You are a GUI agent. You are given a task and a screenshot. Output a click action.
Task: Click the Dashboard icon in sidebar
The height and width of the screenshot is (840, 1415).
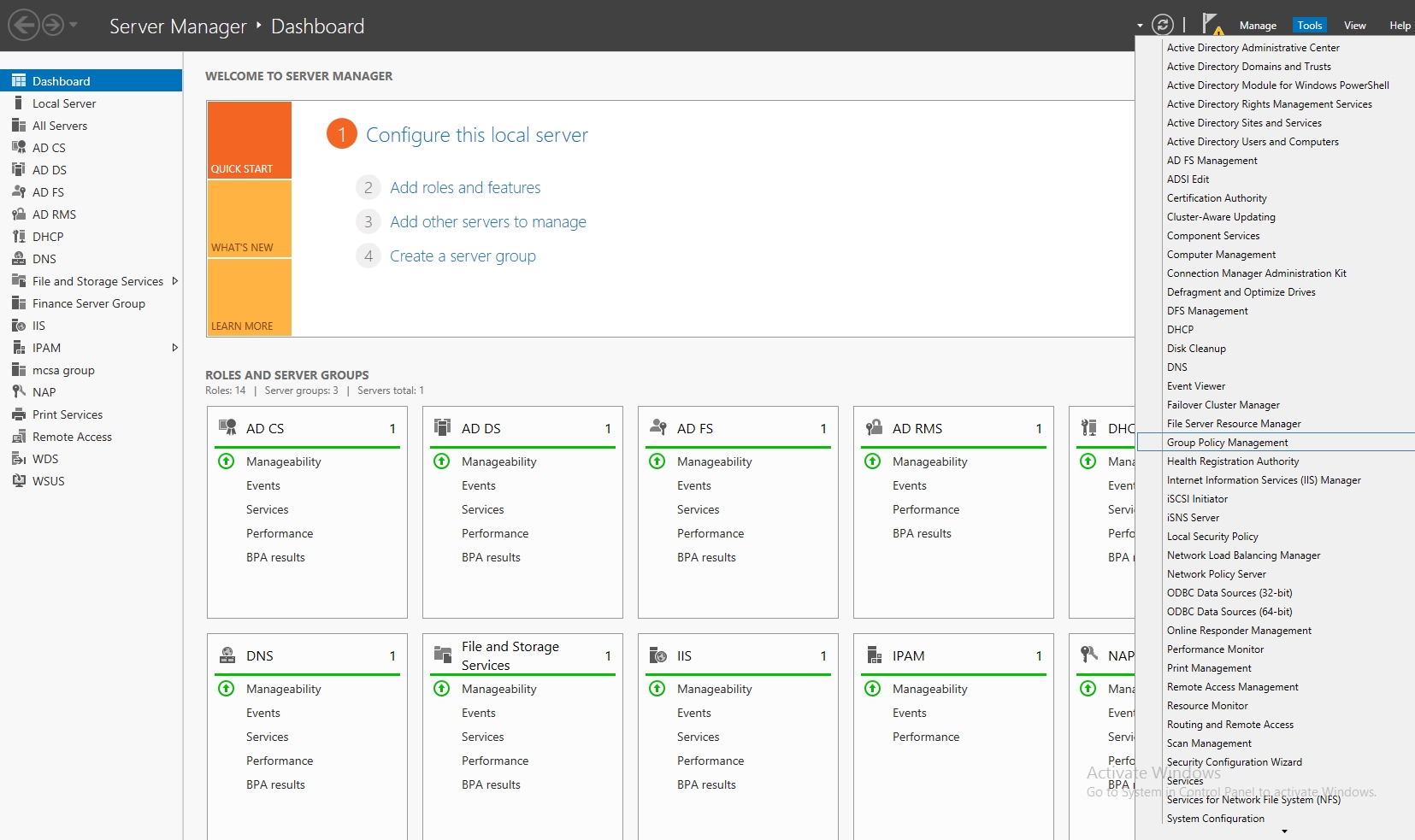pyautogui.click(x=19, y=80)
